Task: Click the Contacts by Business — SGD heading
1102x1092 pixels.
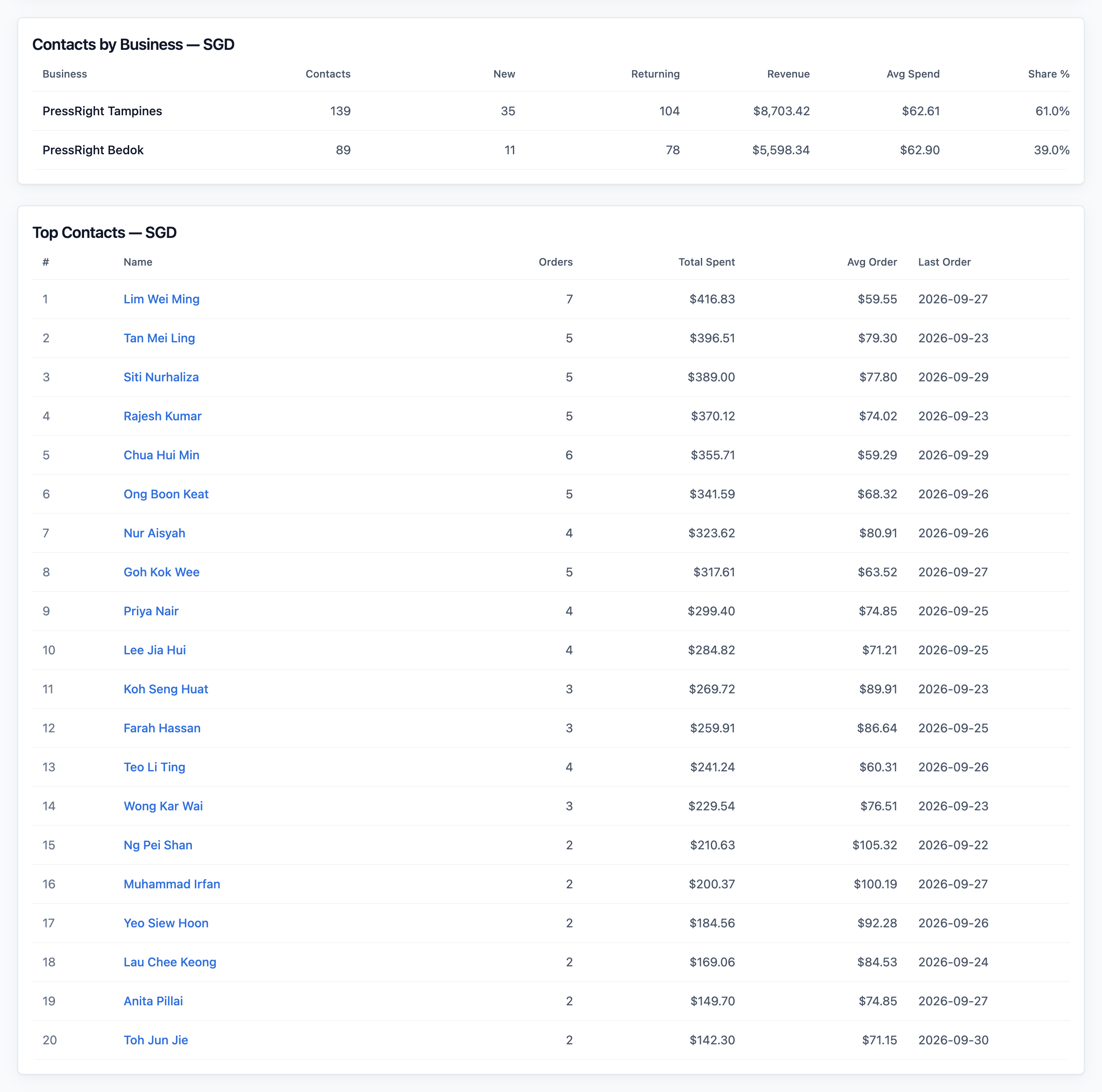Action: [133, 44]
